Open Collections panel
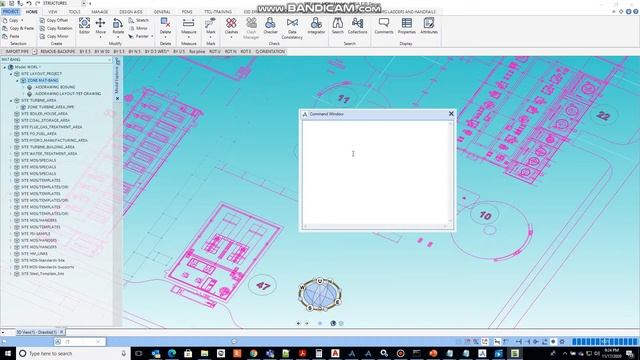Viewport: 640px width, 360px height. (358, 26)
